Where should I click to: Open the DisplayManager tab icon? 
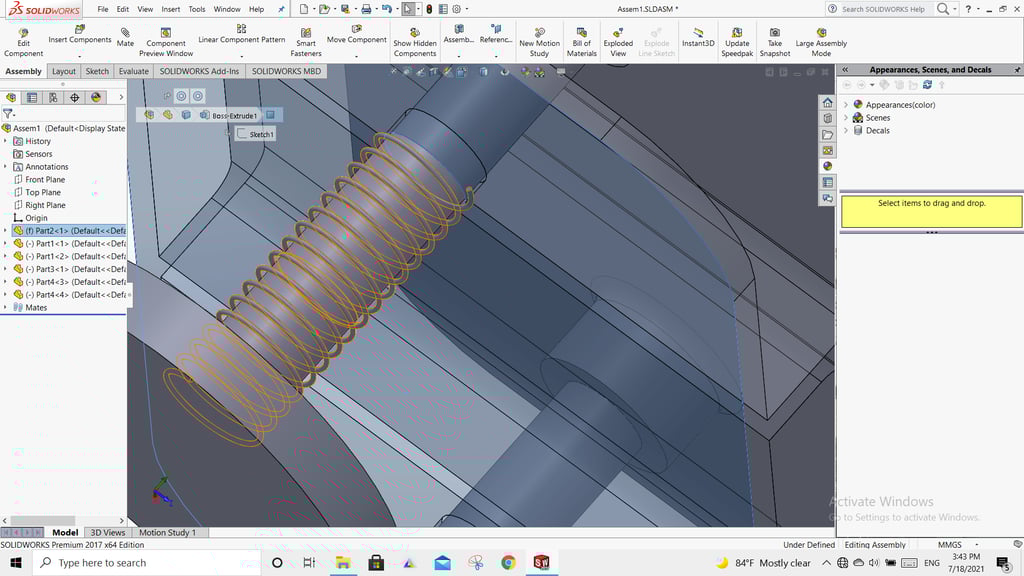[x=96, y=98]
